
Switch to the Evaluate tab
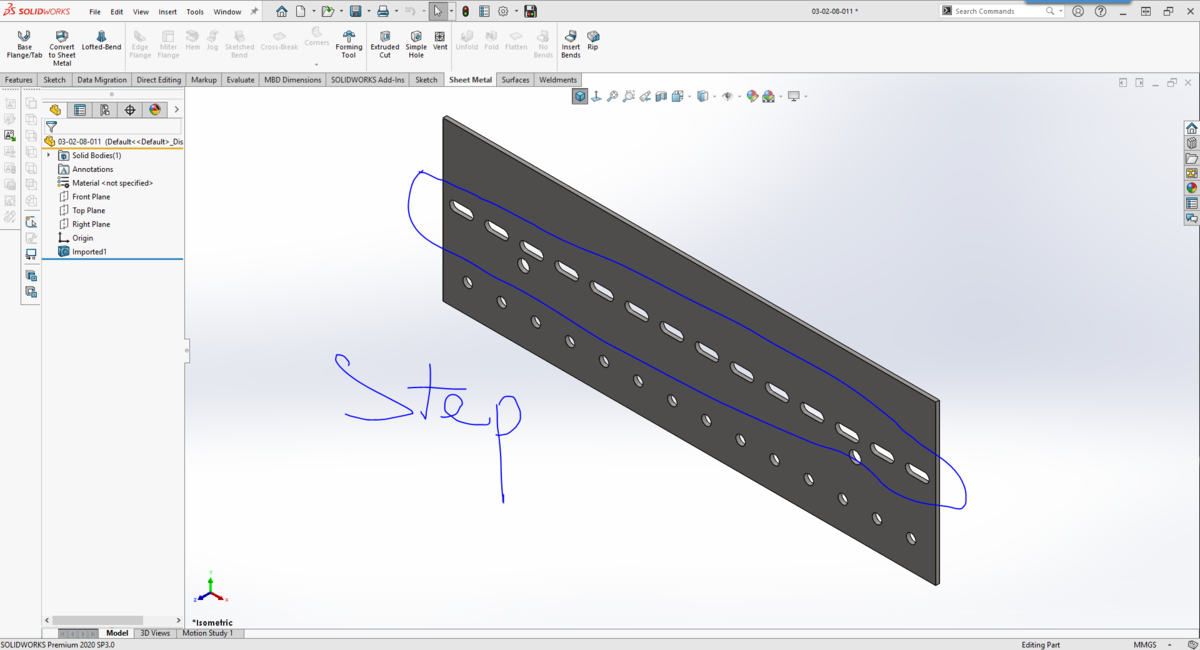tap(240, 80)
